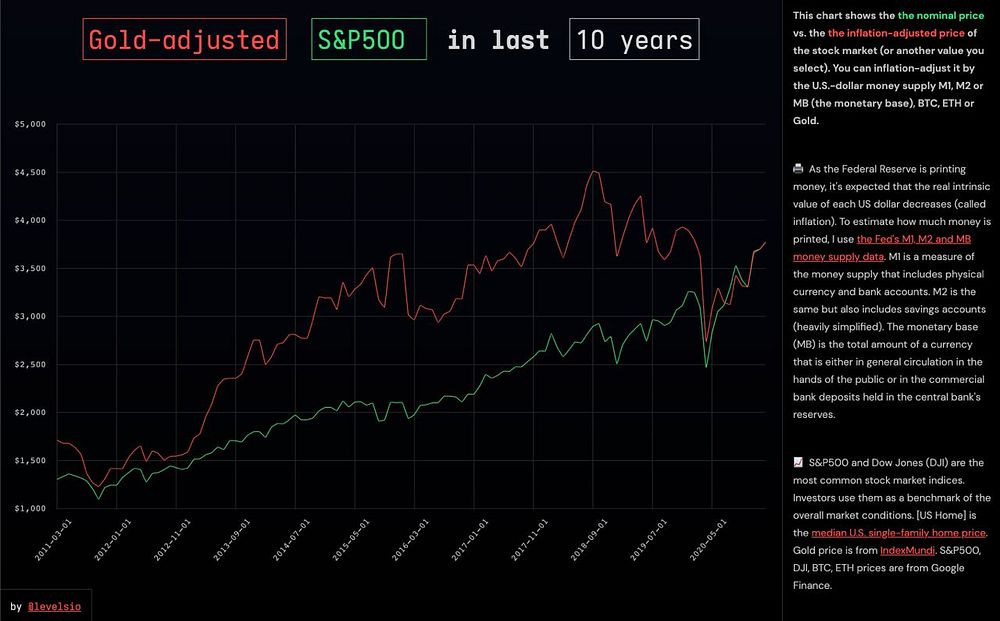The height and width of the screenshot is (621, 1000).
Task: Click the green line's 2020 crash low point
Action: click(706, 367)
